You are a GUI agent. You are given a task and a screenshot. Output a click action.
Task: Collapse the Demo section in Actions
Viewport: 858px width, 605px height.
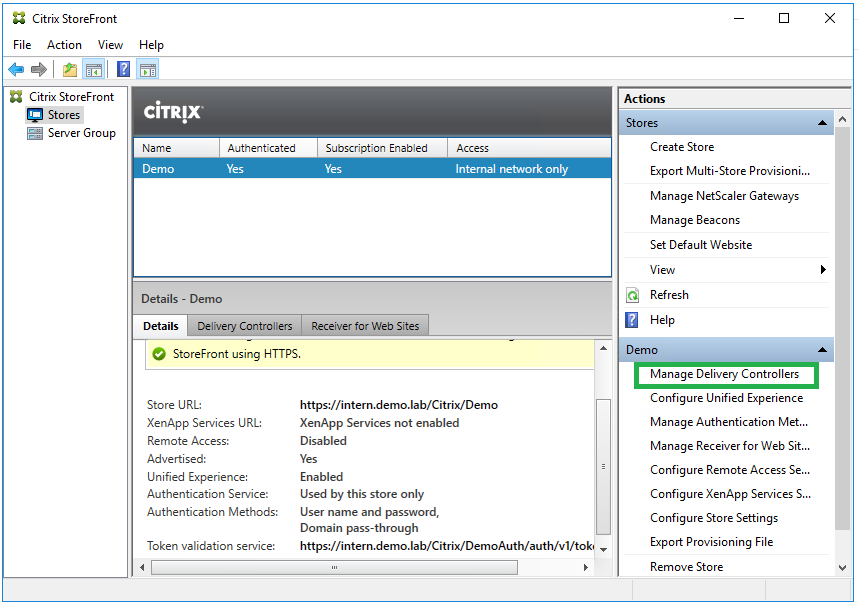point(823,350)
